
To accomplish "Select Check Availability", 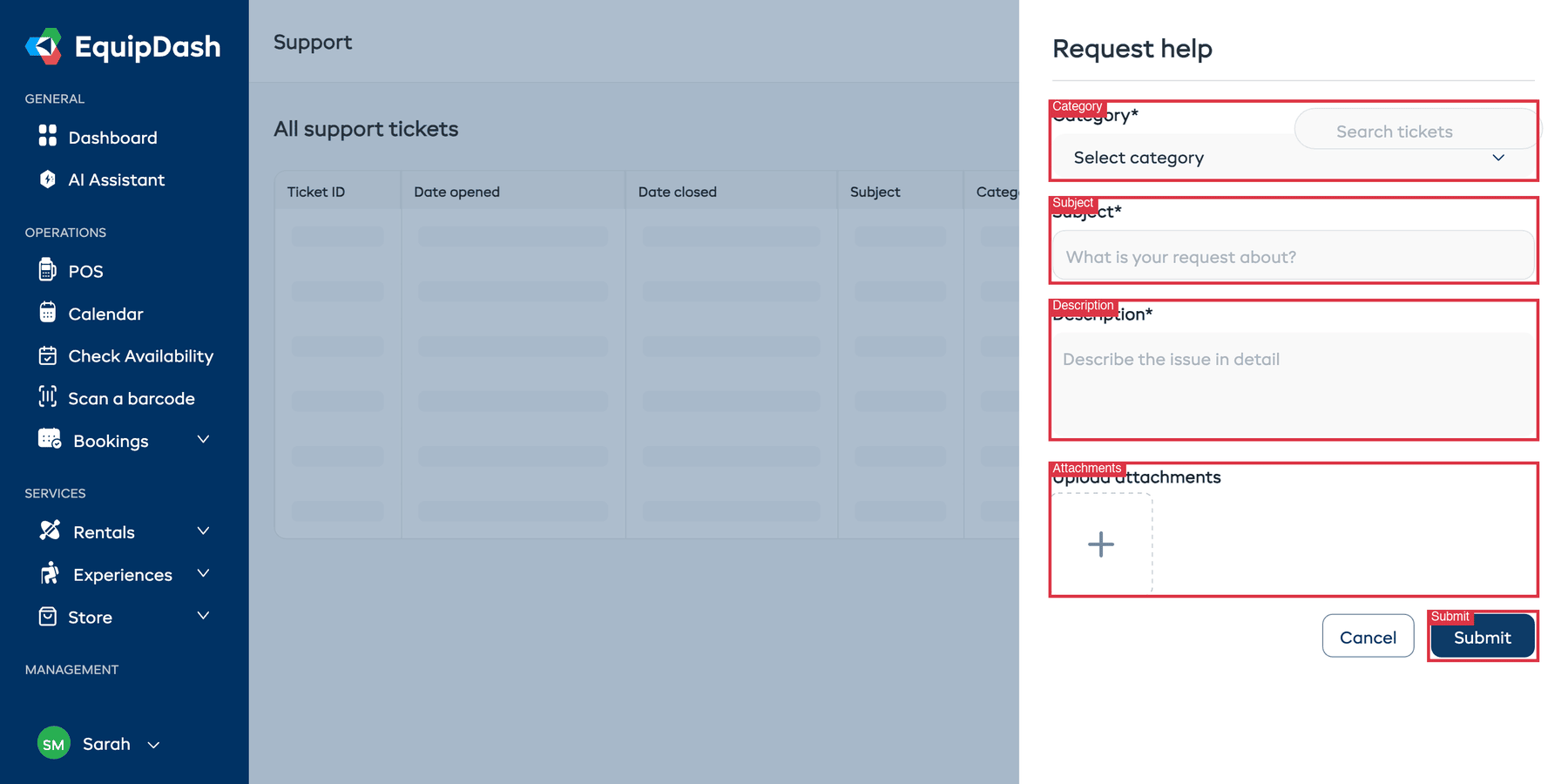I will click(49, 355).
